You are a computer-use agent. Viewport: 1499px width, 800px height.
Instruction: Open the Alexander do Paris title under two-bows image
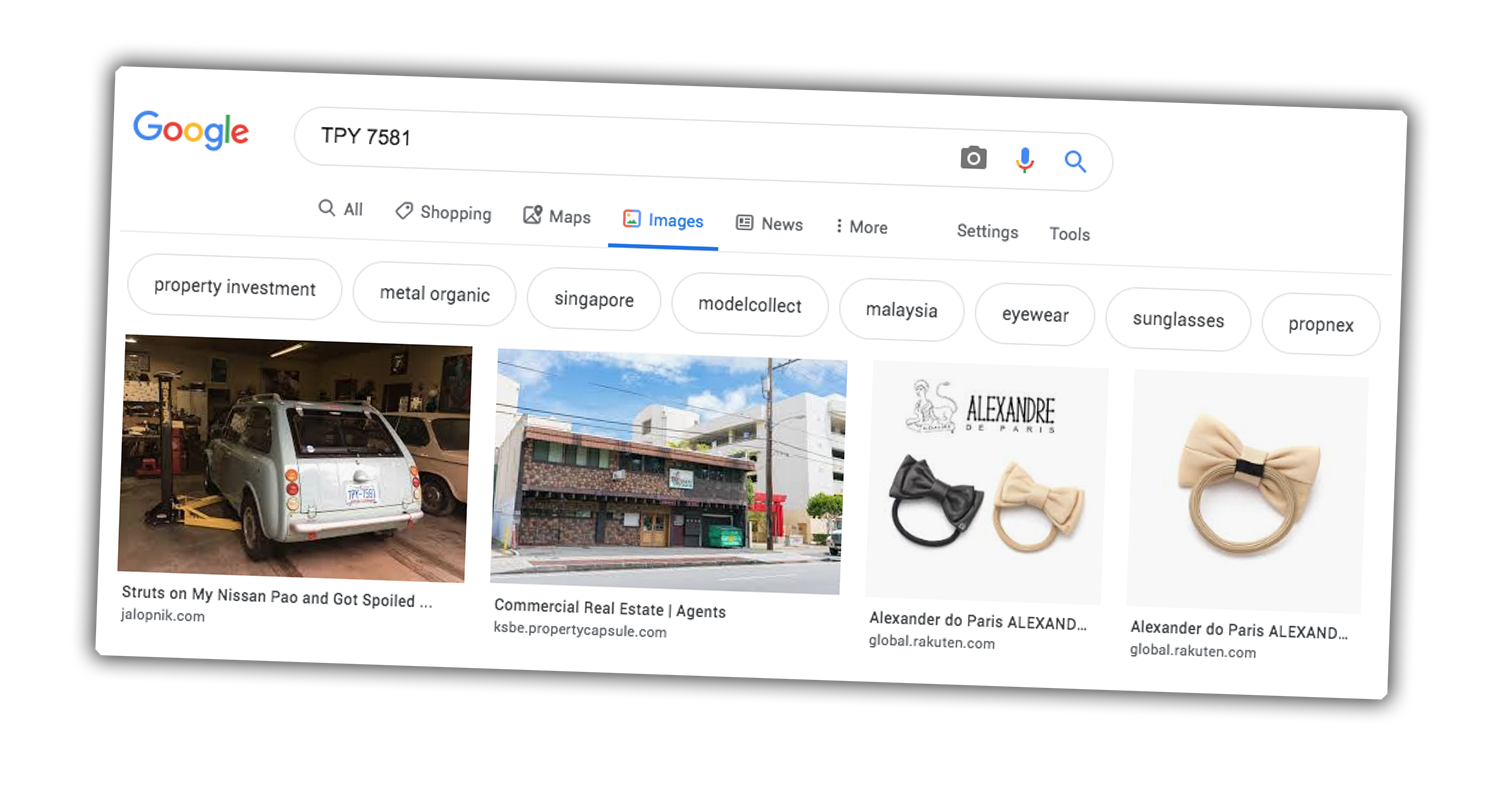tap(977, 621)
